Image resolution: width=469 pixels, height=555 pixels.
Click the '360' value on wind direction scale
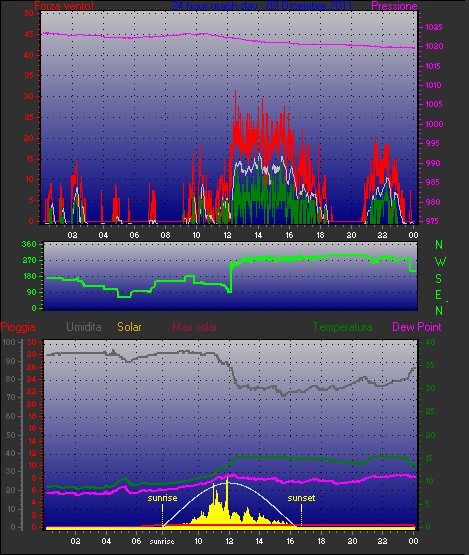[x=29, y=244]
